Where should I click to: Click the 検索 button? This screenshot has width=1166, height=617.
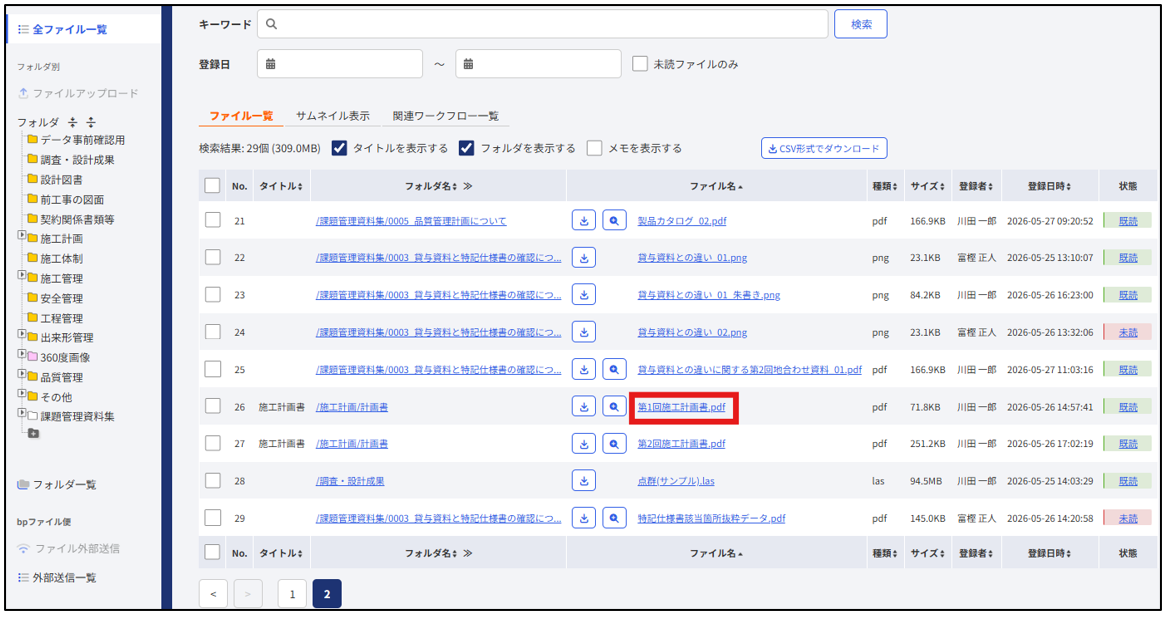tap(861, 24)
